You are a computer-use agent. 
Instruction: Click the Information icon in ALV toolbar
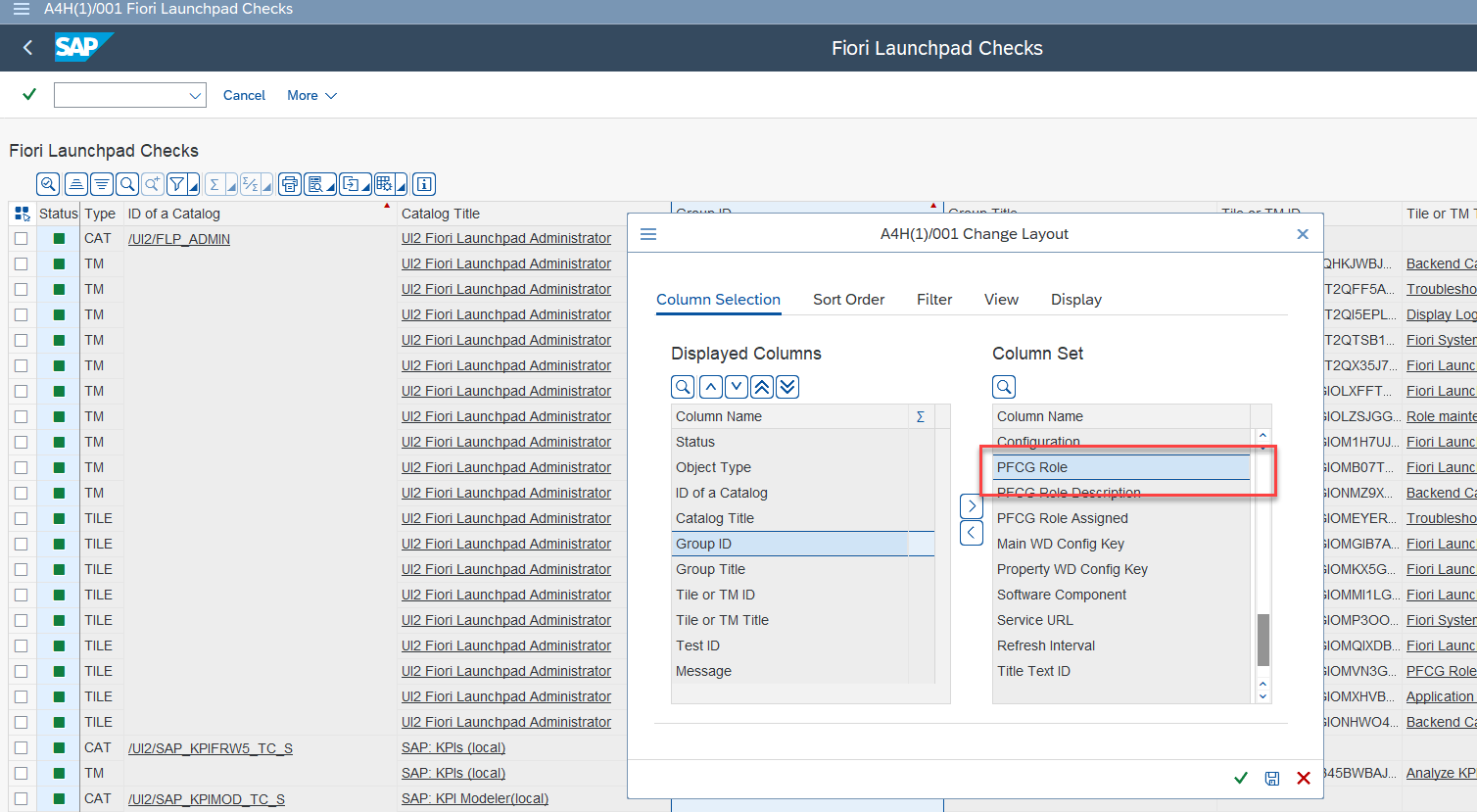click(x=424, y=184)
